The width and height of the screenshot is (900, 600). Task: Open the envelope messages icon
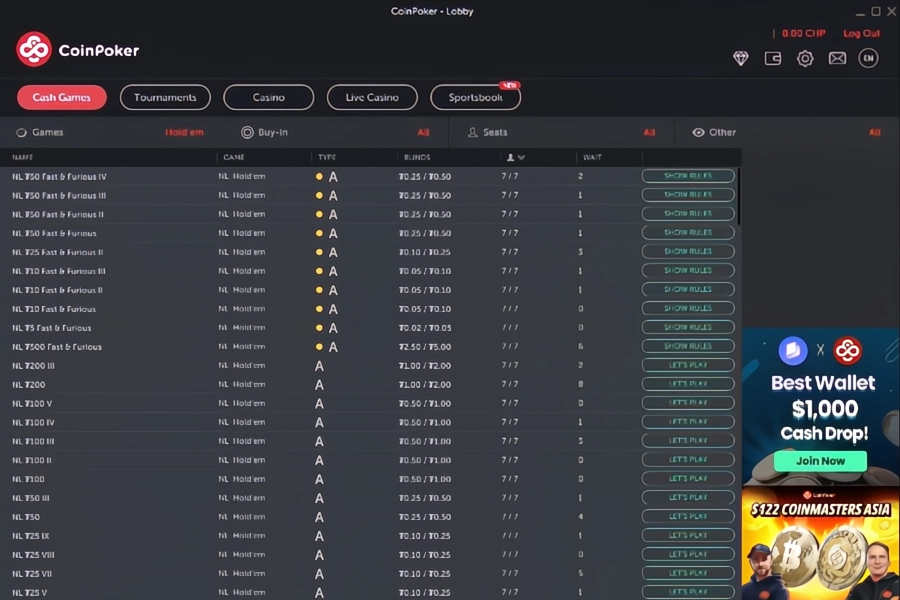(x=837, y=59)
